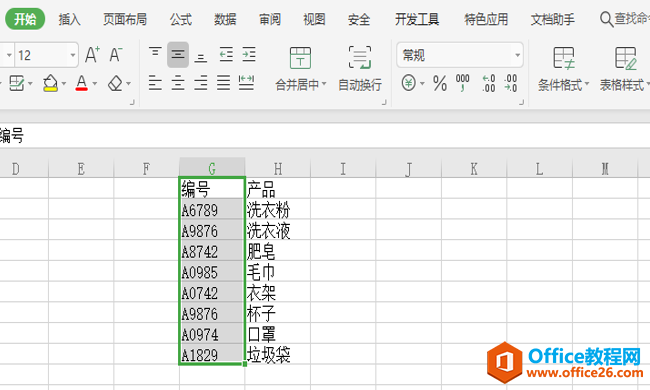Align text left
The height and width of the screenshot is (390, 650).
click(155, 83)
